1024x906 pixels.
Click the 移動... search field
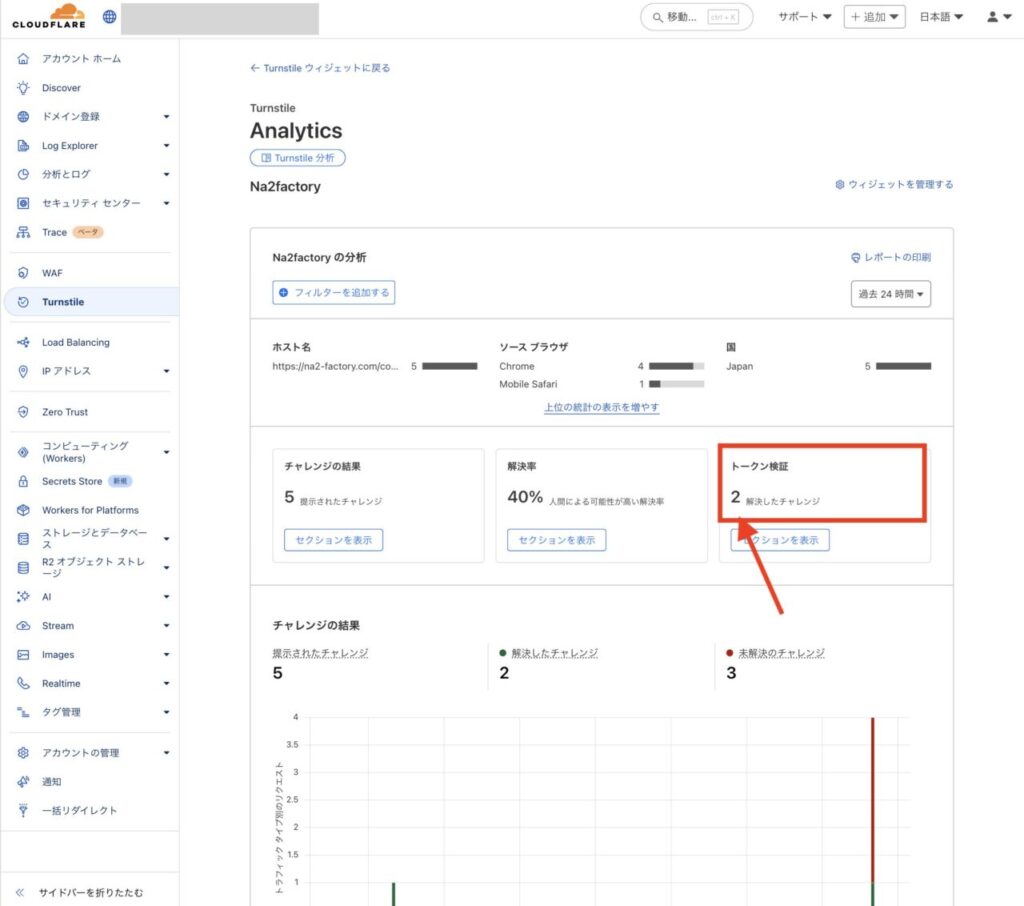click(696, 17)
